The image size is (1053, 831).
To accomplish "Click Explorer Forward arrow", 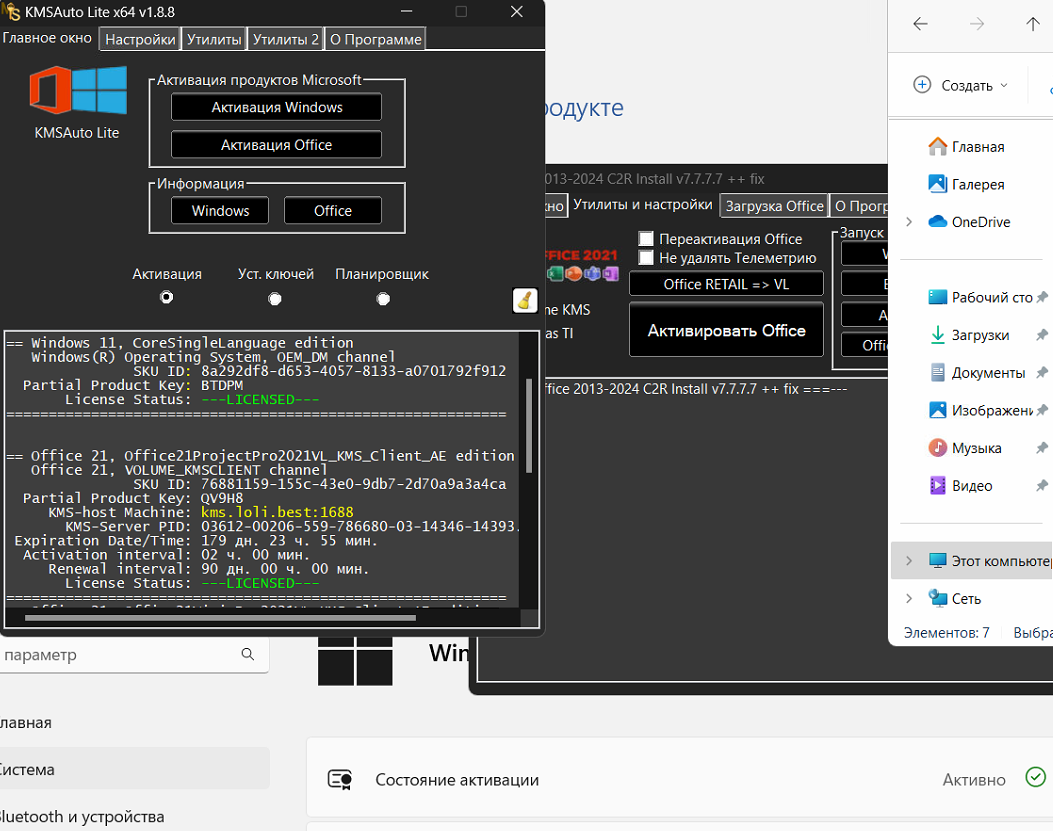I will pyautogui.click(x=976, y=24).
